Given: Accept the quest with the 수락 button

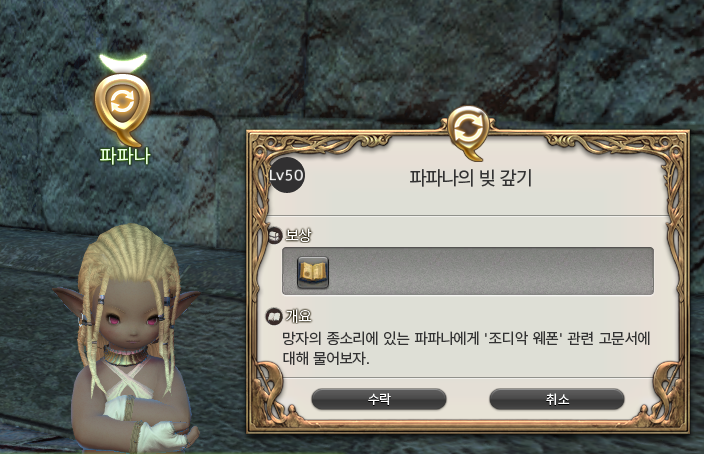Looking at the screenshot, I should click(379, 399).
